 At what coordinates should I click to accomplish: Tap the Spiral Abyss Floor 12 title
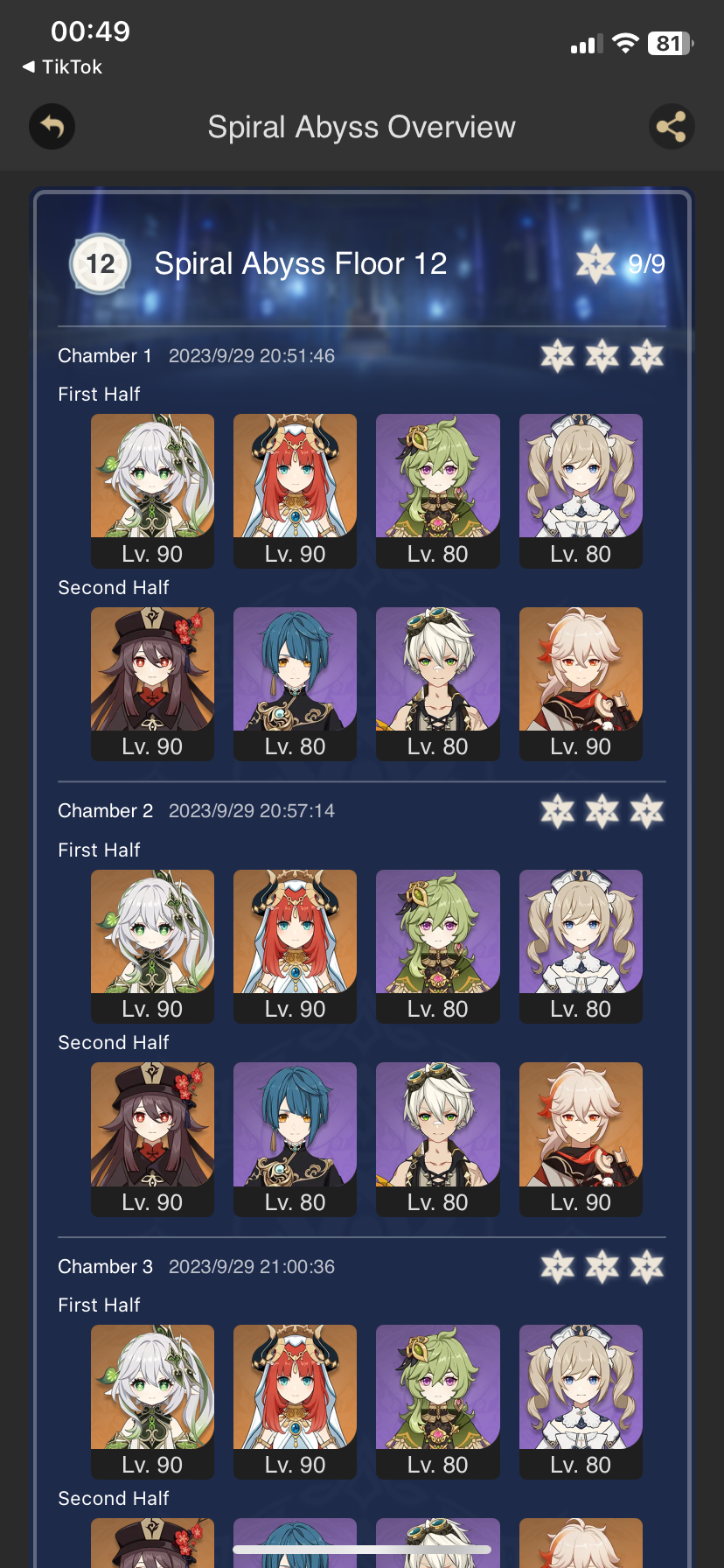click(301, 263)
